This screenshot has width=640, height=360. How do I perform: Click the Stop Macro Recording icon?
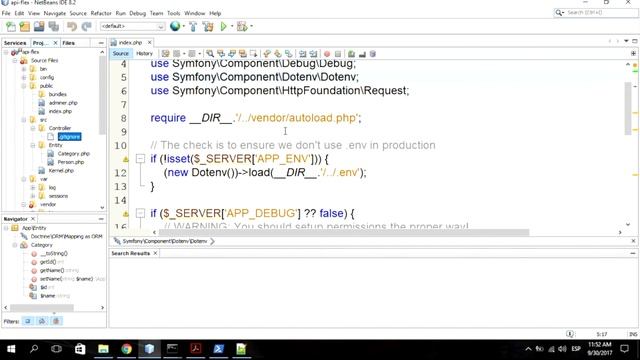(x=338, y=54)
